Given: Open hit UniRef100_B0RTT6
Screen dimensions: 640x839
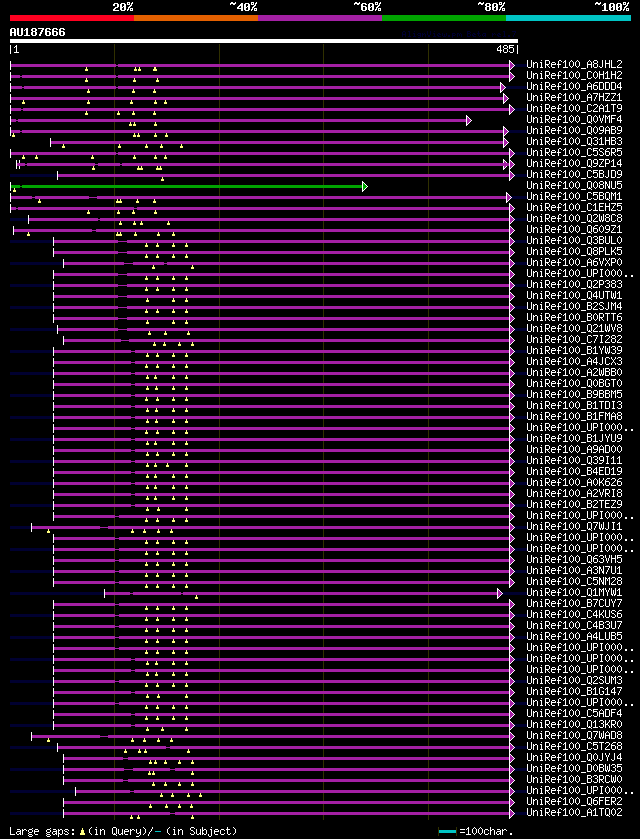Looking at the screenshot, I should [x=574, y=317].
